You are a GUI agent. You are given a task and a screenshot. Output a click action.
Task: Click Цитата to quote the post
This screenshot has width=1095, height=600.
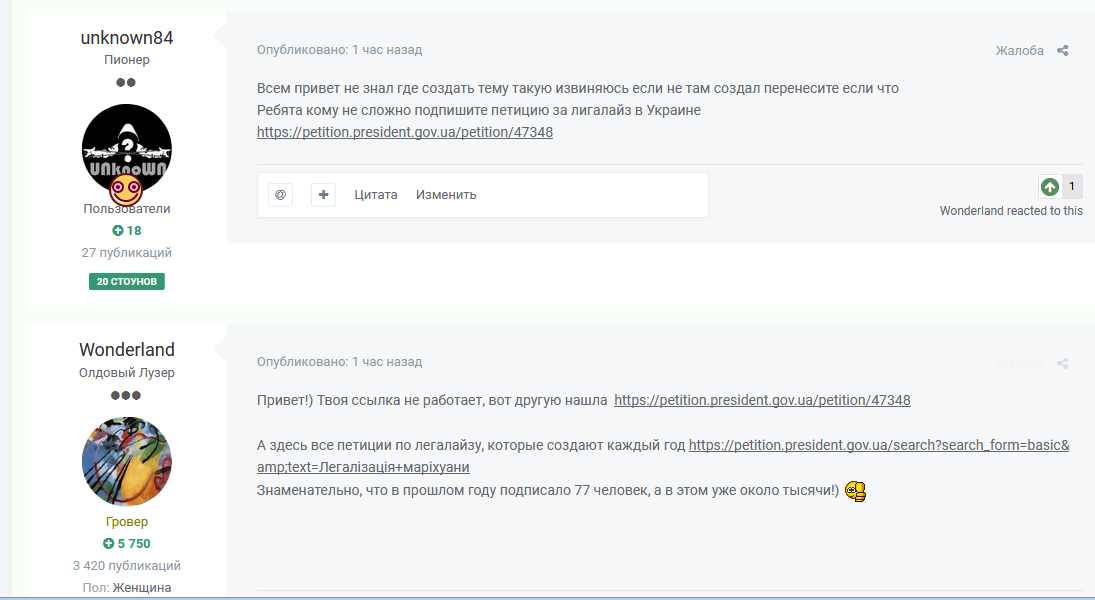(x=376, y=195)
